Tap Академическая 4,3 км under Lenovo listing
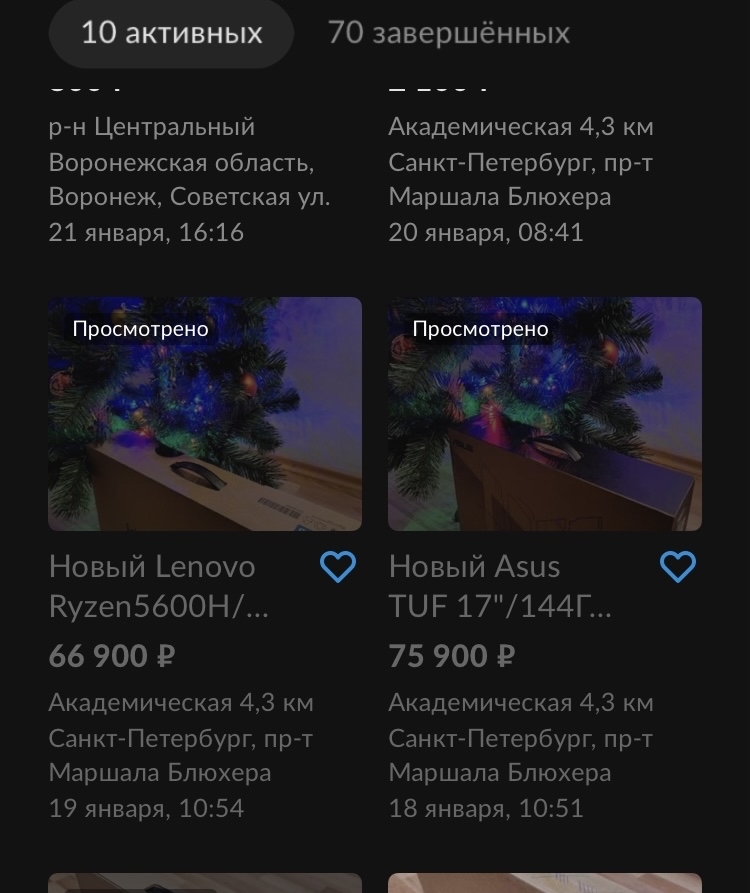The height and width of the screenshot is (893, 750). 181,703
